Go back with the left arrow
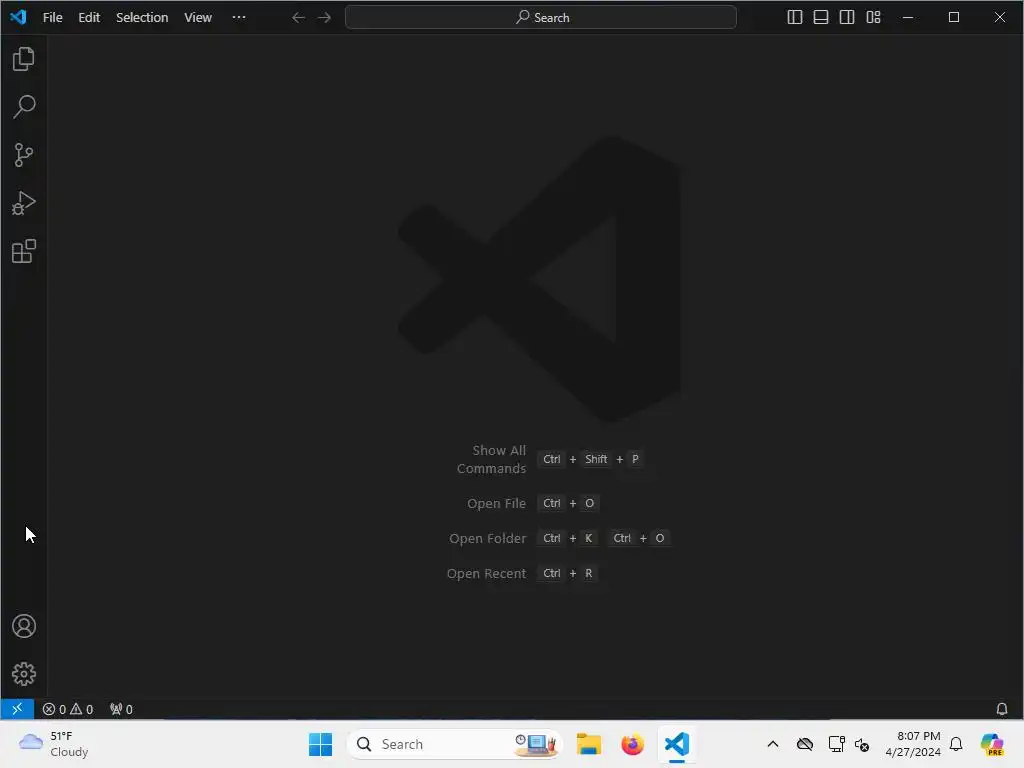This screenshot has width=1024, height=768. tap(298, 18)
